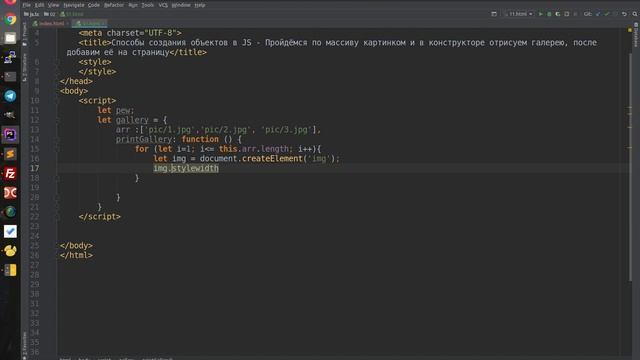This screenshot has height=360, width=640.
Task: Click the closing </html> tag
Action: coord(76,255)
